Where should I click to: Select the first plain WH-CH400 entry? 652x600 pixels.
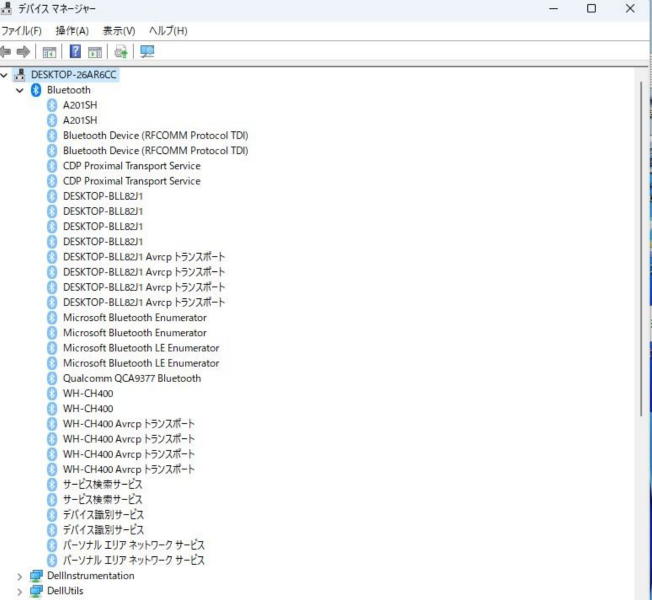[x=88, y=393]
